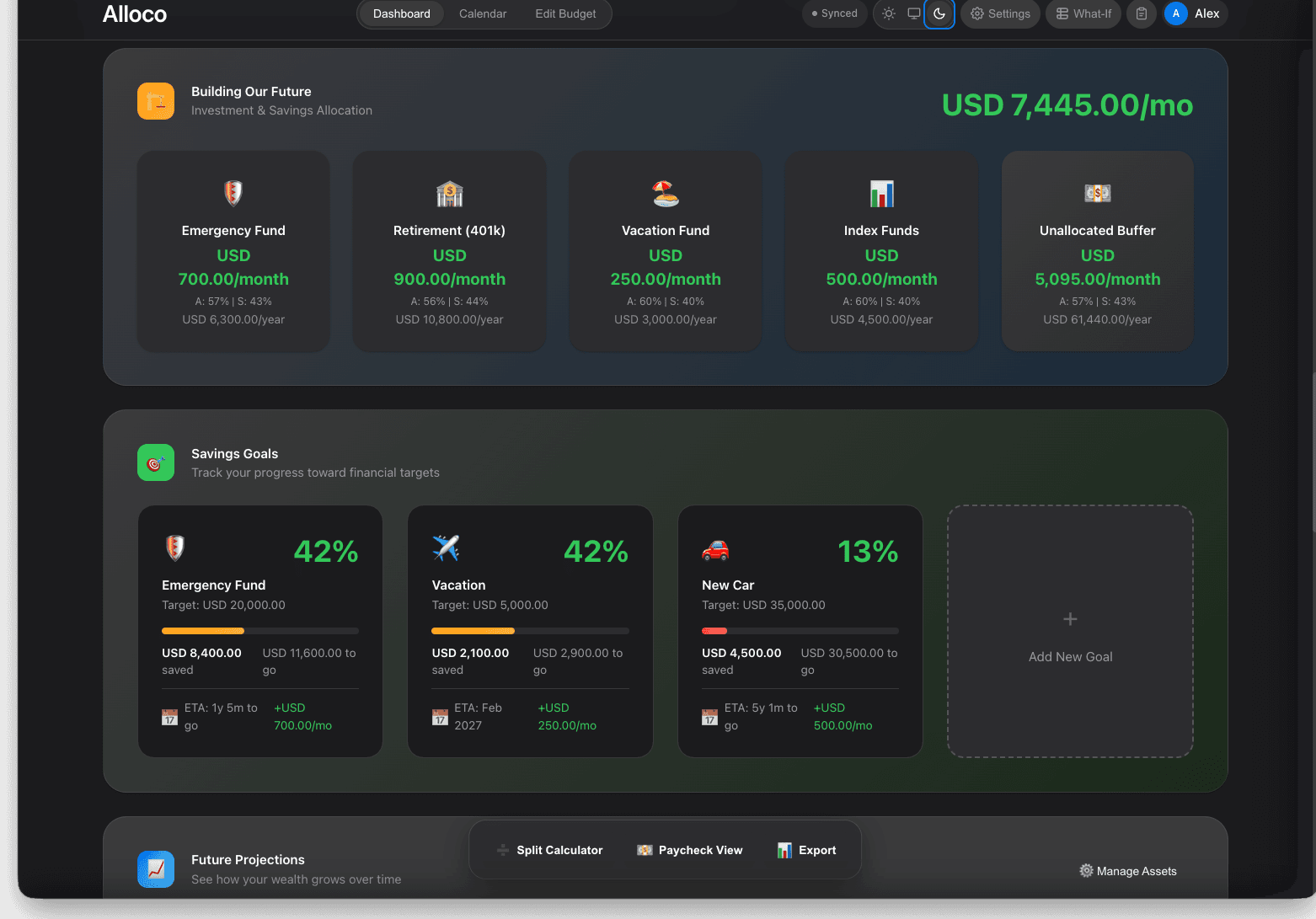Click USD 2,100.00 saved in Vacation

click(x=470, y=661)
